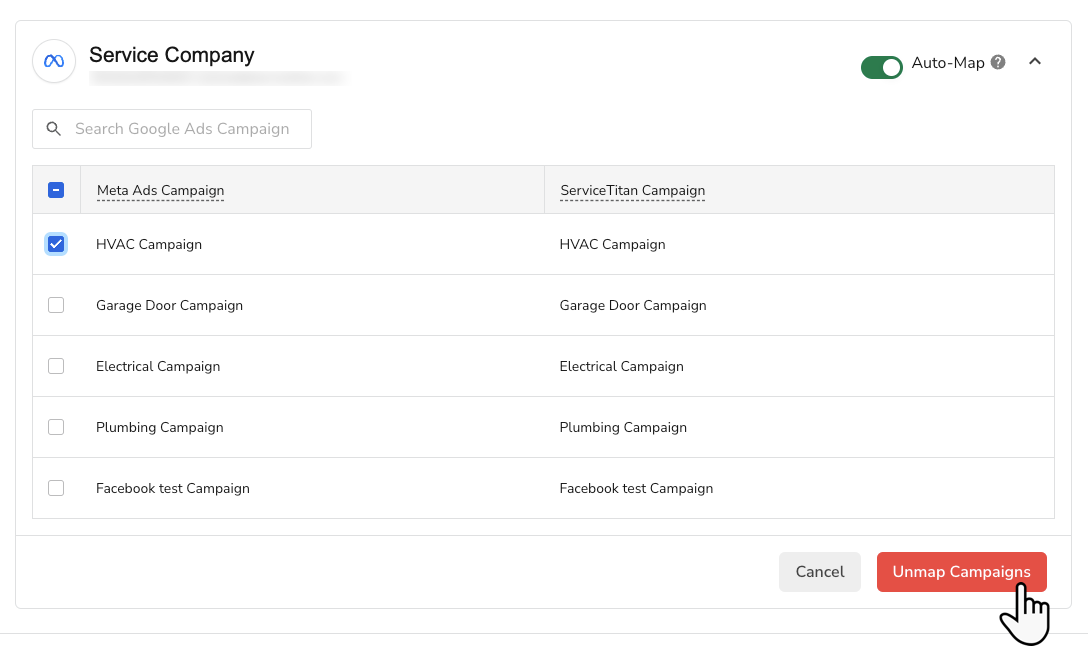This screenshot has width=1088, height=649.
Task: Click the Service Company title
Action: 172,55
